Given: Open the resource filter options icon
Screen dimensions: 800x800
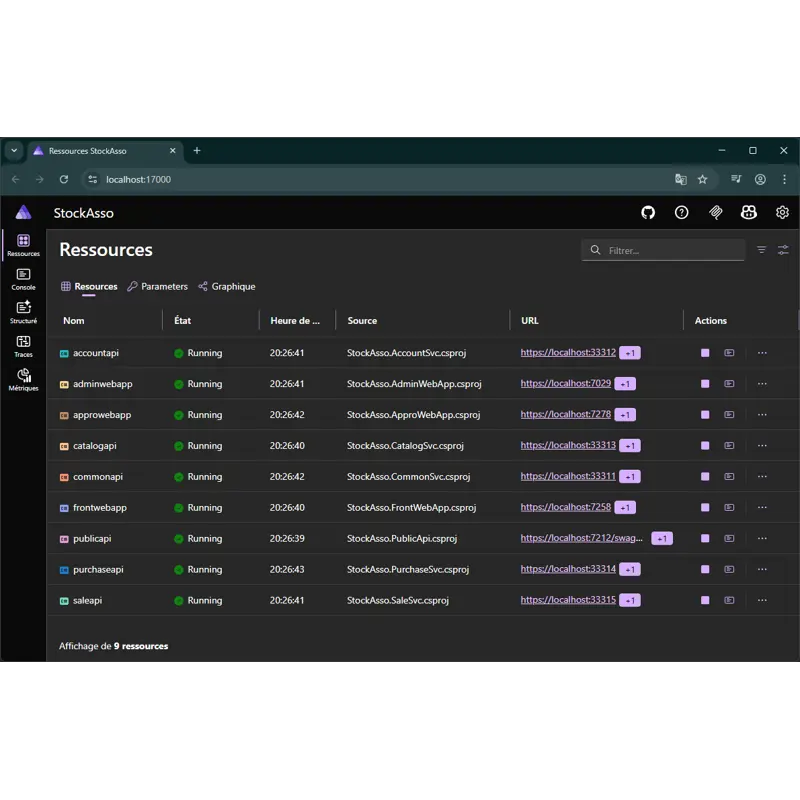Looking at the screenshot, I should [x=761, y=250].
